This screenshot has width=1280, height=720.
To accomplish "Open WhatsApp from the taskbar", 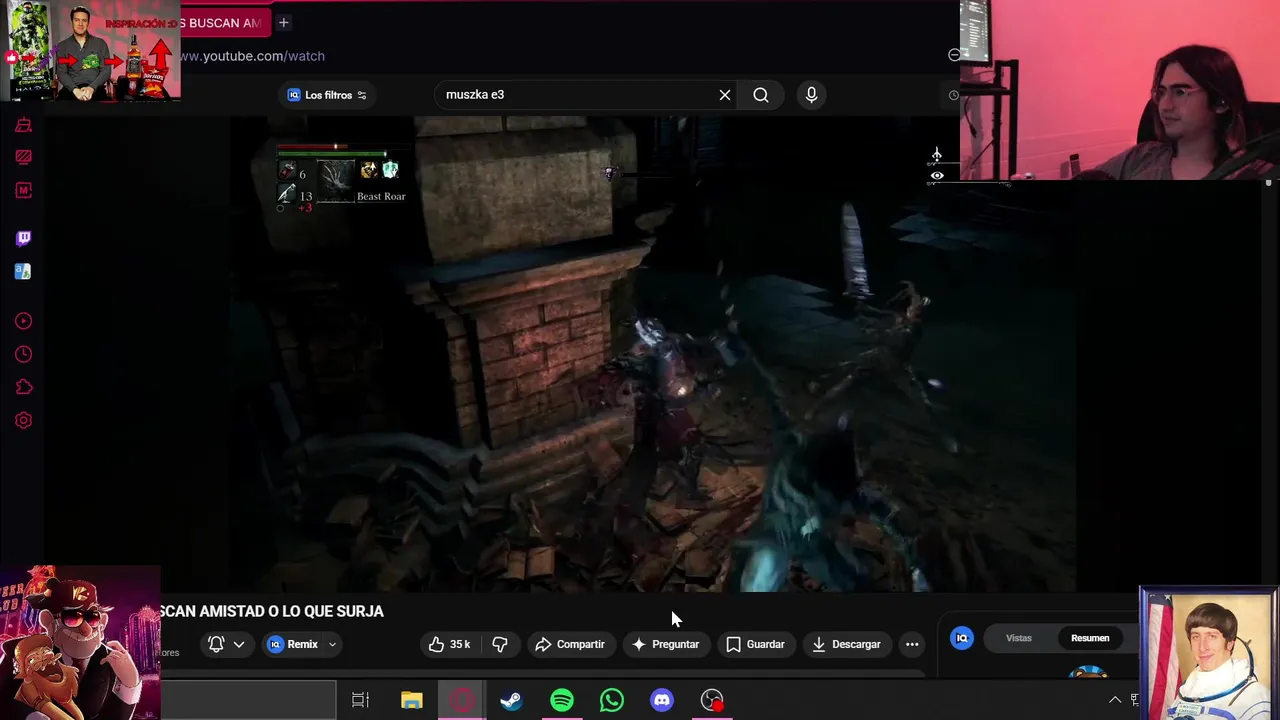I will (612, 700).
